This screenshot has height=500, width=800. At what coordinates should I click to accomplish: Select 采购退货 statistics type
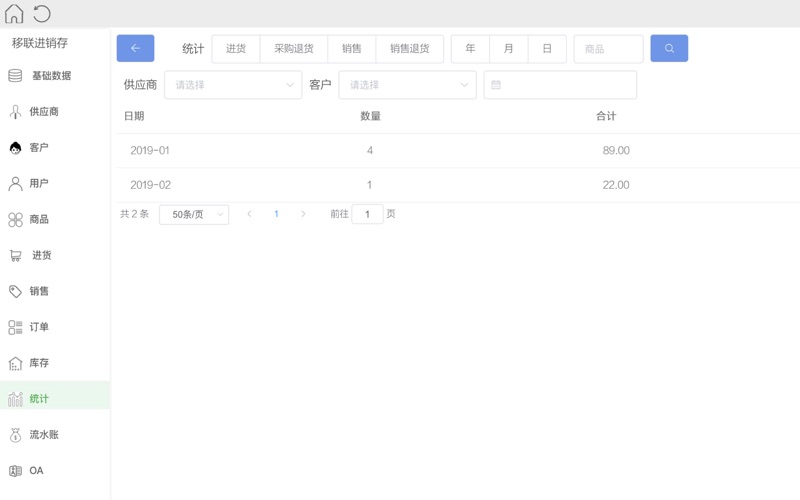click(x=294, y=48)
